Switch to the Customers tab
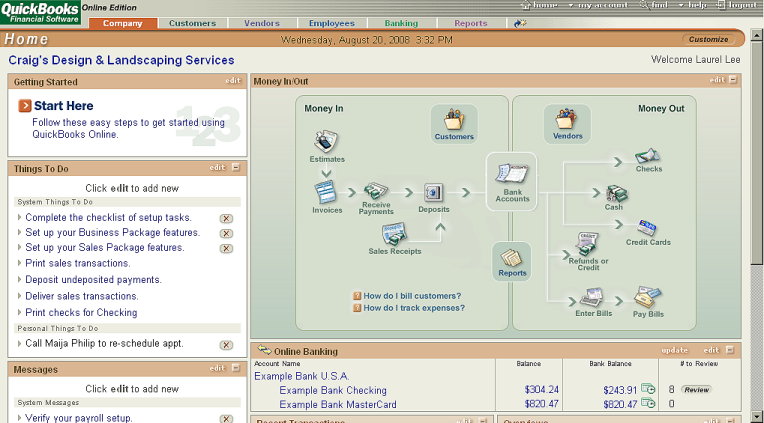The image size is (764, 423). [x=192, y=23]
